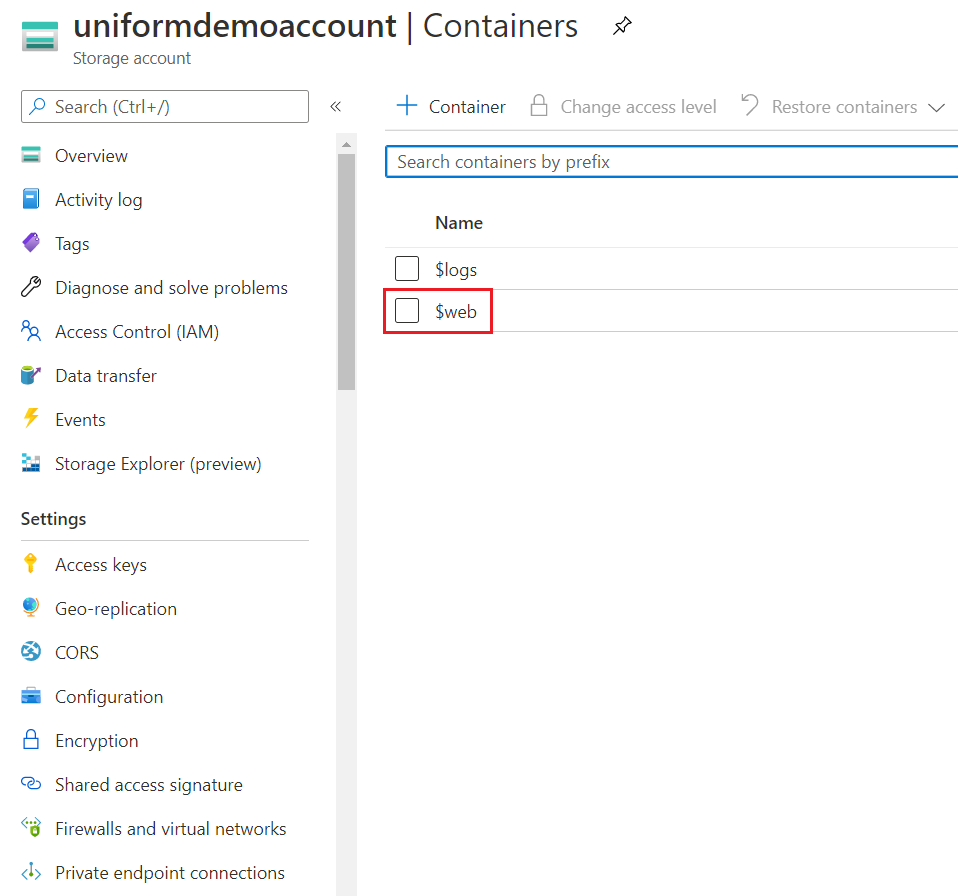The image size is (958, 896).
Task: Tick the checkbox for the $logs container
Action: (407, 269)
